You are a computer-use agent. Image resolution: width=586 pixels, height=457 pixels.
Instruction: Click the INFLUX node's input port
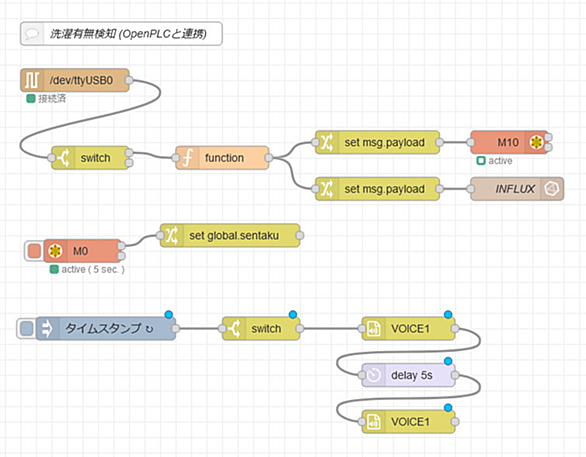point(471,189)
